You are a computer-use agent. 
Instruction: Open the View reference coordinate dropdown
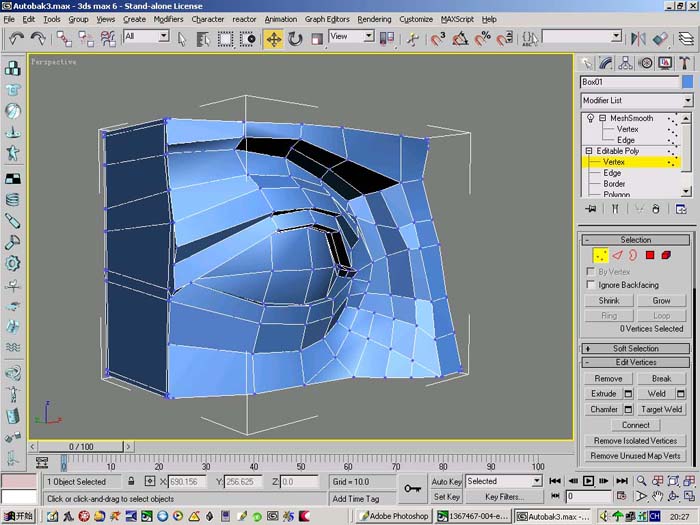pos(351,36)
